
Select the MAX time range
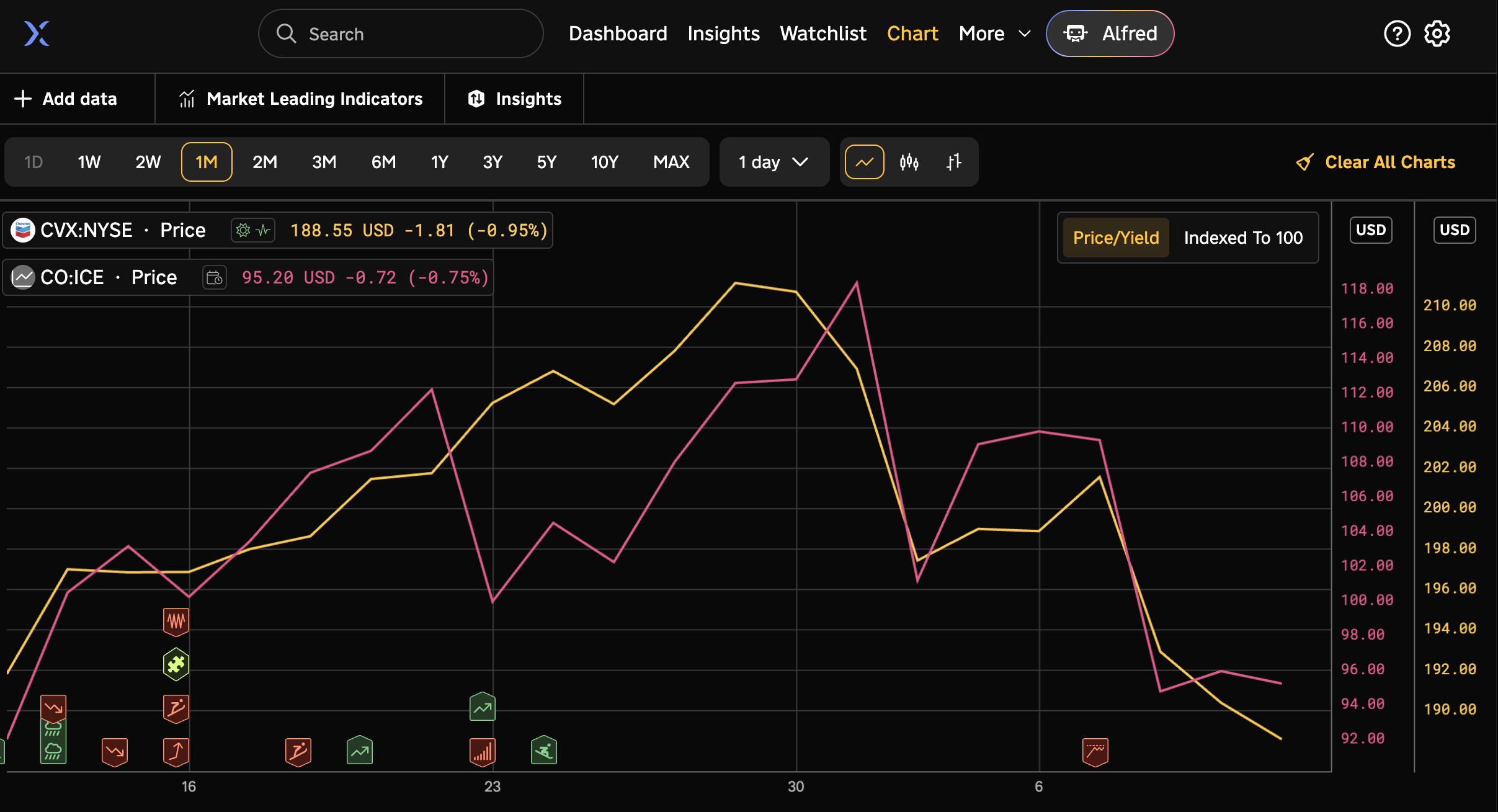point(671,162)
